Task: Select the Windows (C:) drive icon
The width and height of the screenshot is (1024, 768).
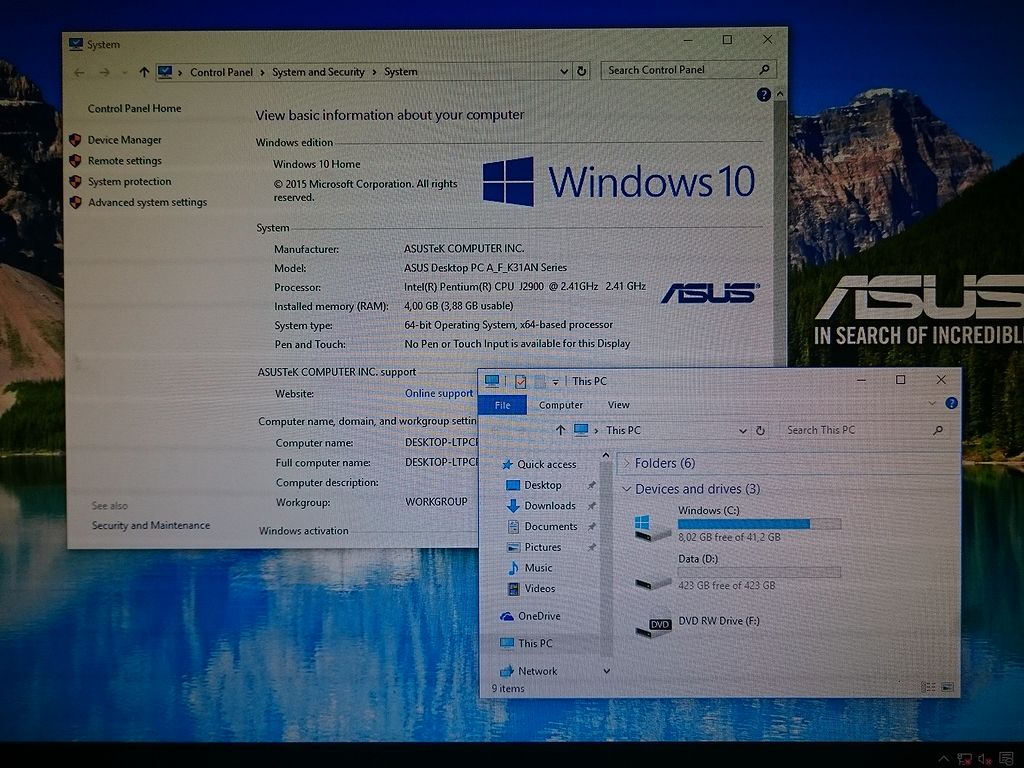Action: pyautogui.click(x=652, y=527)
